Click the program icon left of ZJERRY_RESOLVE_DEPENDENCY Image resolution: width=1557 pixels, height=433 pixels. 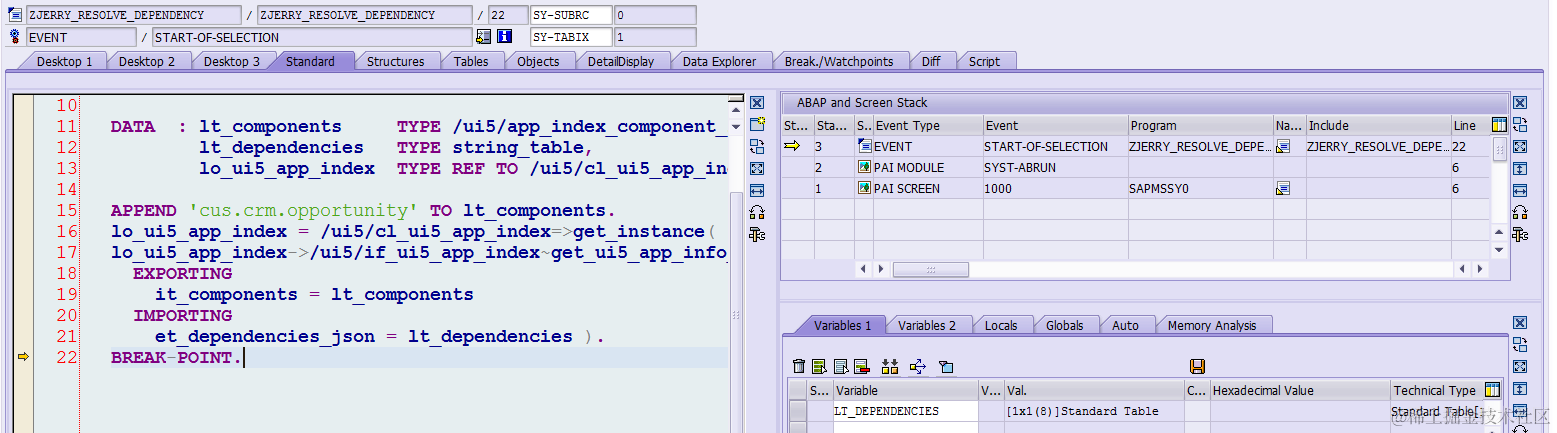pyautogui.click(x=15, y=15)
